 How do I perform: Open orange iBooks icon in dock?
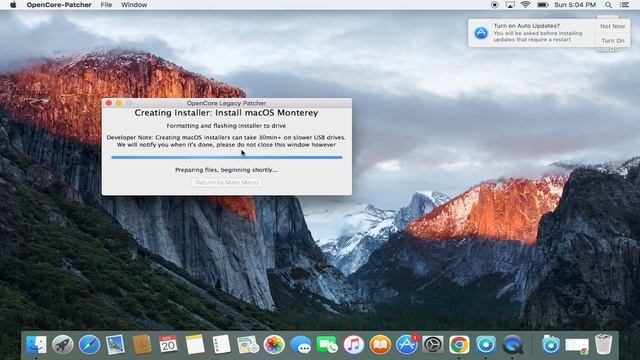(380, 344)
